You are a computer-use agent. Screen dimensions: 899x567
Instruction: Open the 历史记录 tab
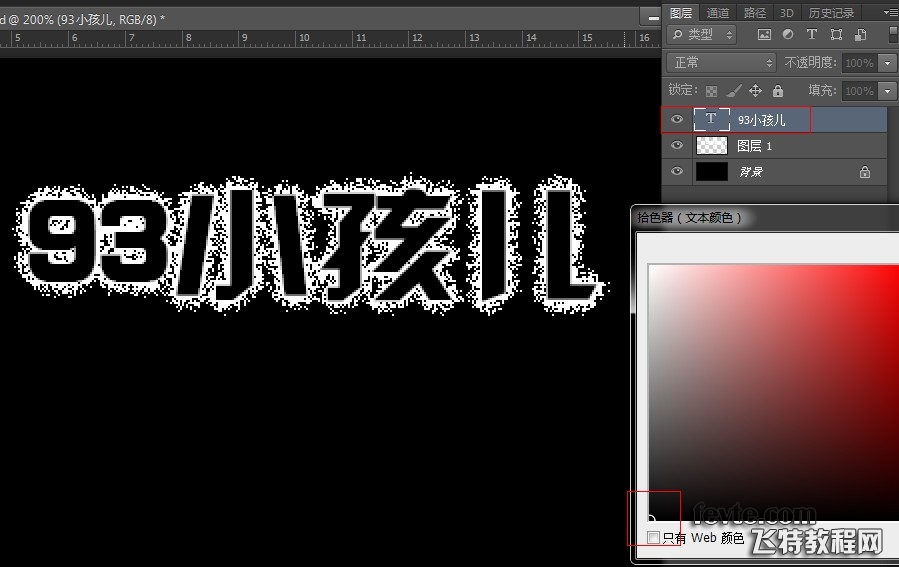click(x=830, y=13)
